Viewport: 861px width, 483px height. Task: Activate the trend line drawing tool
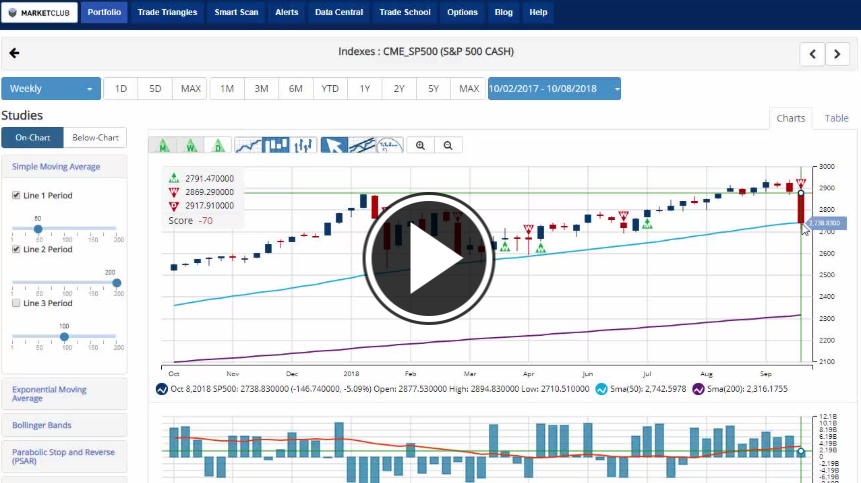(x=362, y=145)
